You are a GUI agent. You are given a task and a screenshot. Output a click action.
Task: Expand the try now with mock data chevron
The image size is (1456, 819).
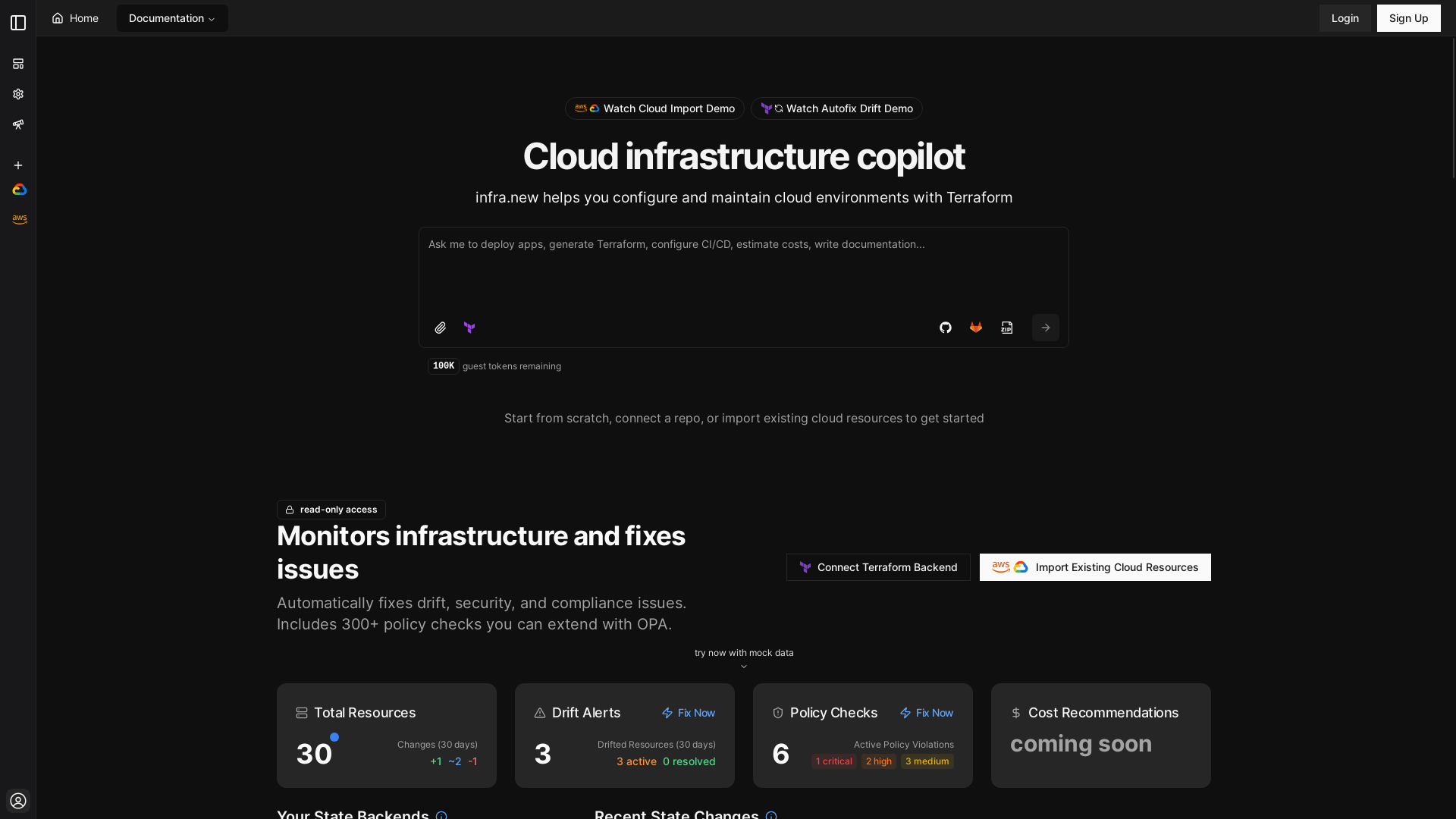pos(744,667)
